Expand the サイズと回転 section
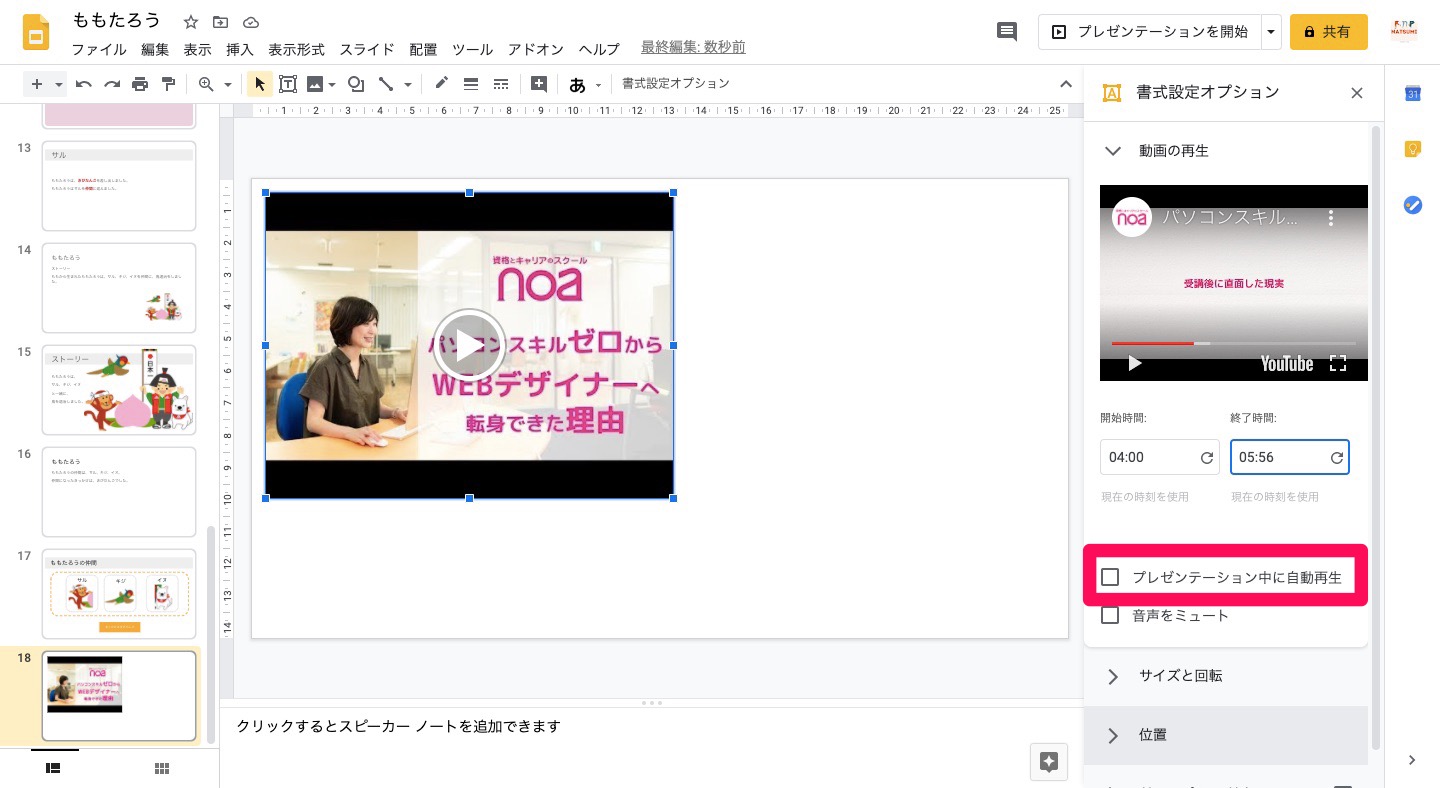The image size is (1440, 788). coord(1113,677)
